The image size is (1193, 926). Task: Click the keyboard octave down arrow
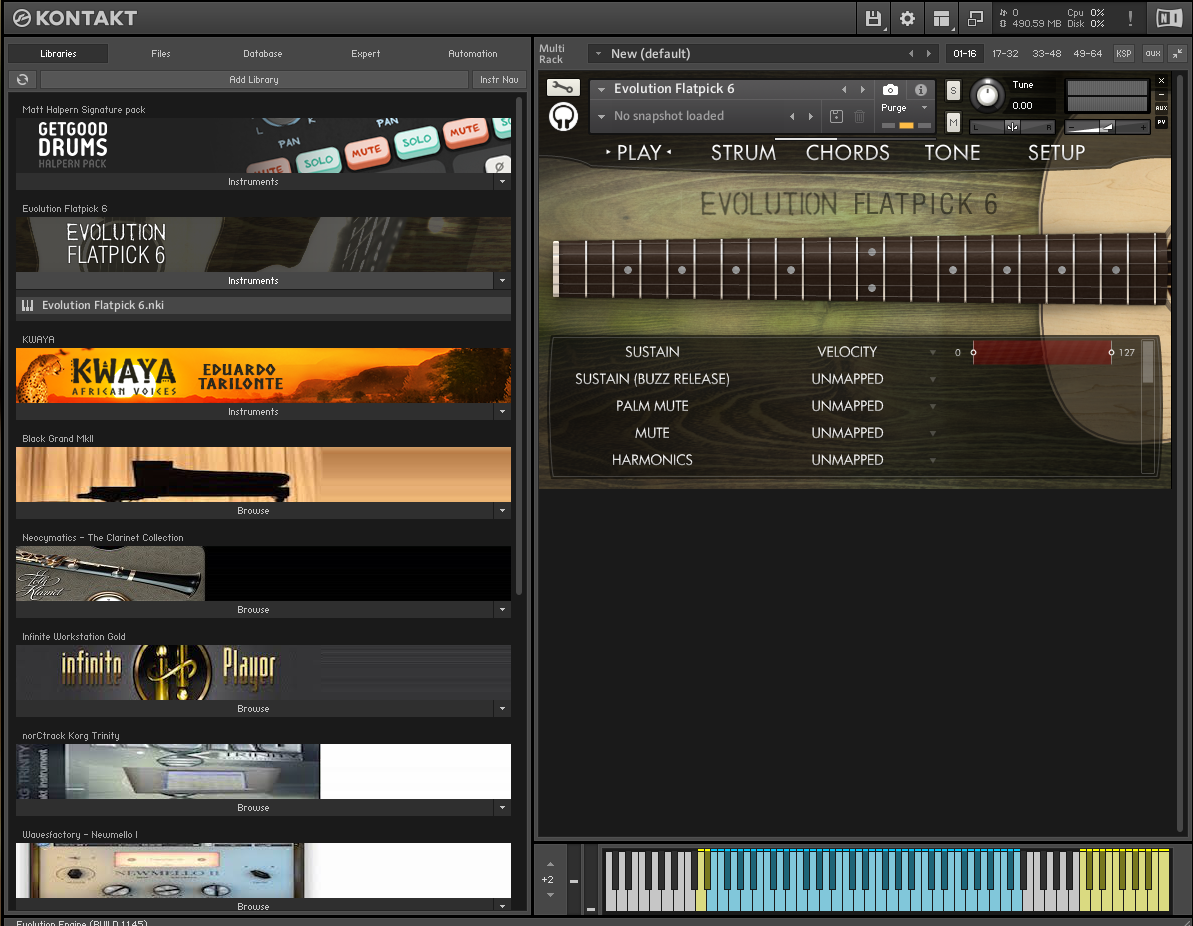pos(550,895)
